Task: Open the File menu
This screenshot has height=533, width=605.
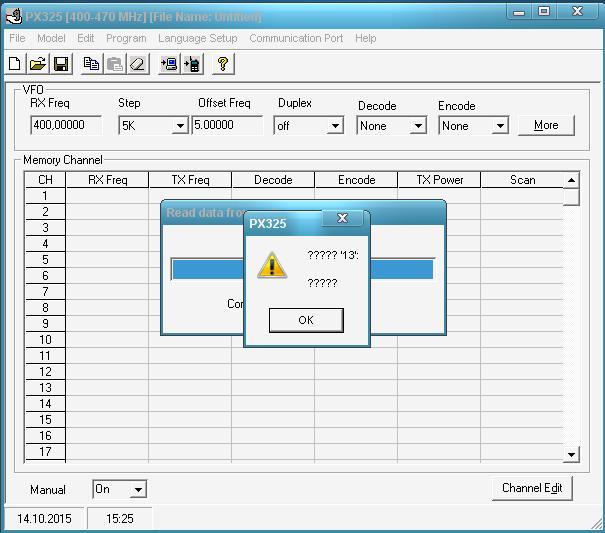Action: 17,38
